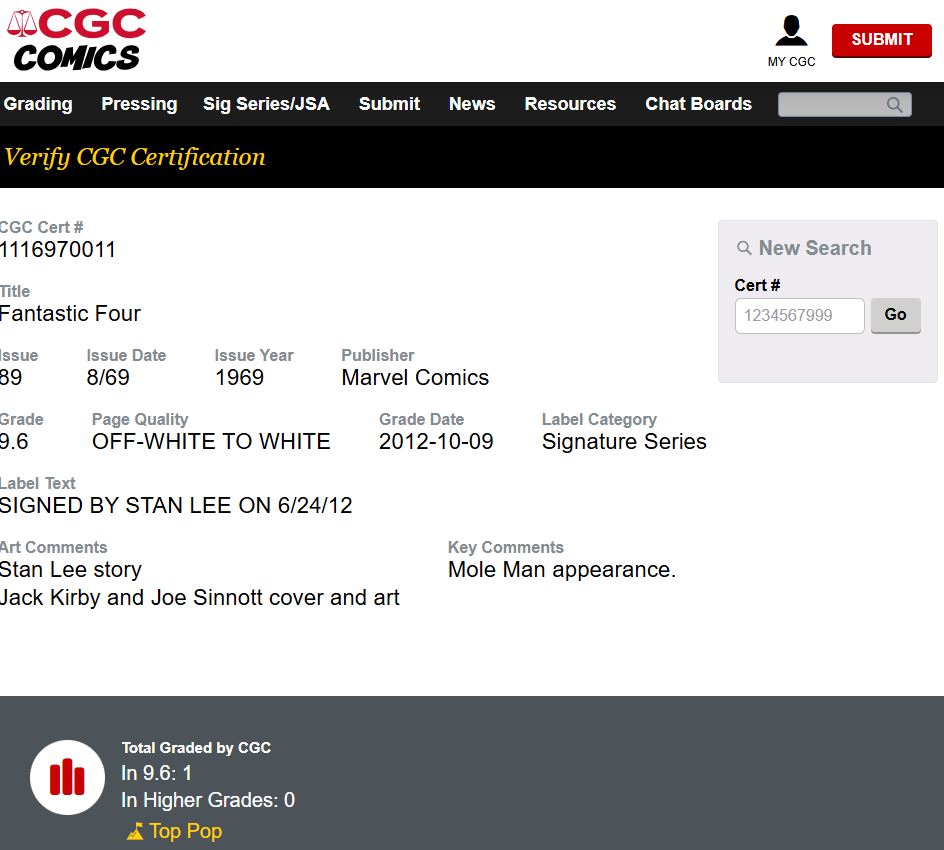Click the Mole Man appearance key comment
Image resolution: width=944 pixels, height=850 pixels.
tap(562, 569)
